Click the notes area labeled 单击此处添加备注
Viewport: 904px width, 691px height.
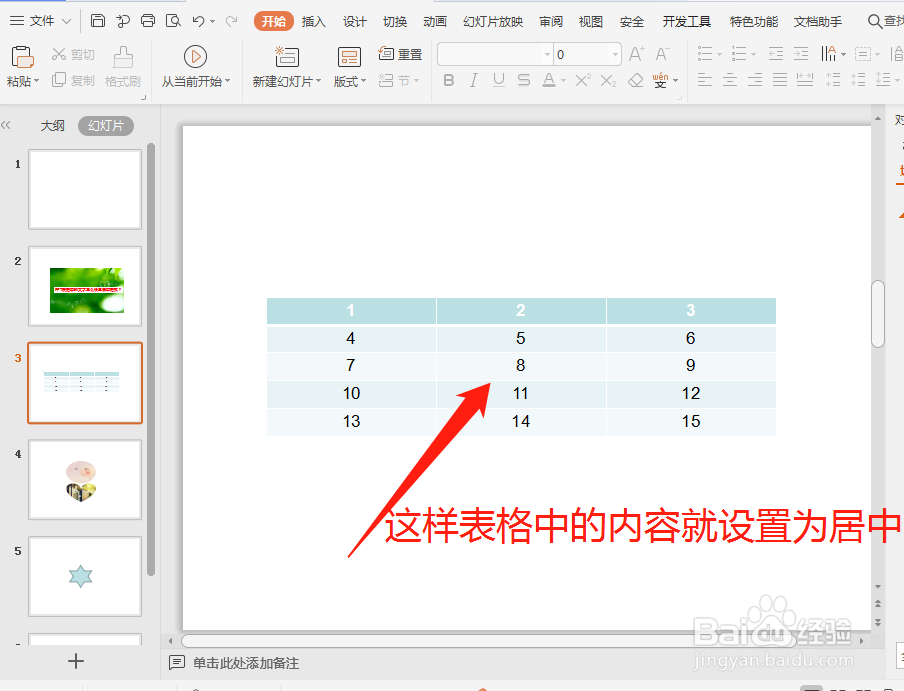(249, 663)
